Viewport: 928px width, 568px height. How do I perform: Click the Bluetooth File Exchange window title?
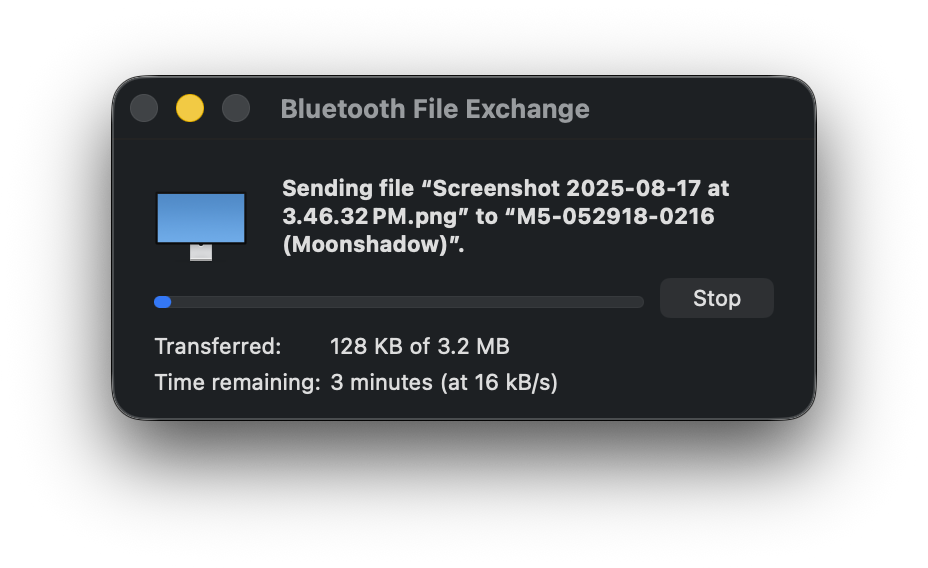click(435, 109)
